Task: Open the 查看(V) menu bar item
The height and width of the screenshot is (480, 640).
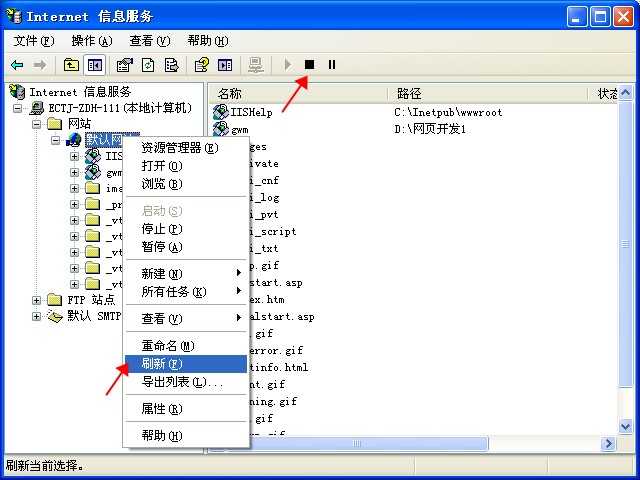Action: [x=149, y=41]
